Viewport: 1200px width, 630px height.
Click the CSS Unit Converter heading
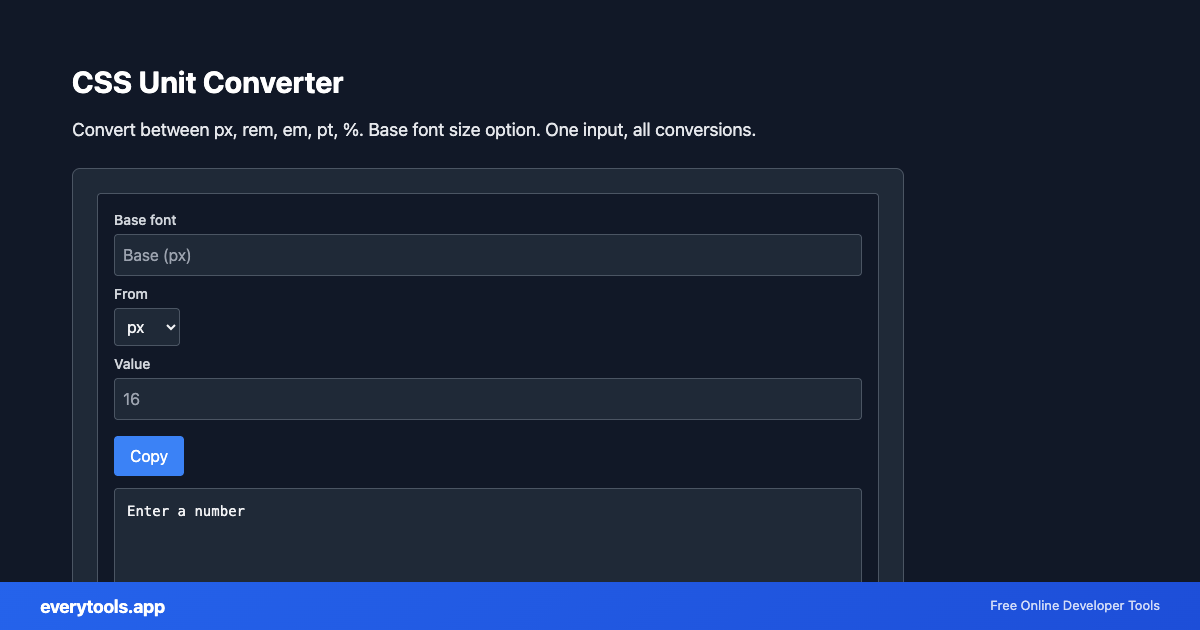(207, 82)
